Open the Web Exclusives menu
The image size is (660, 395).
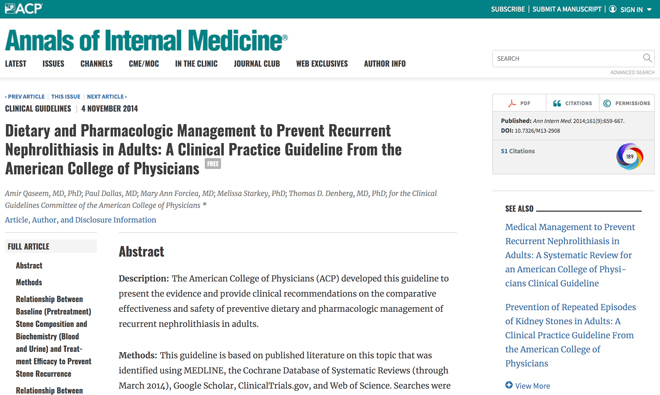322,64
